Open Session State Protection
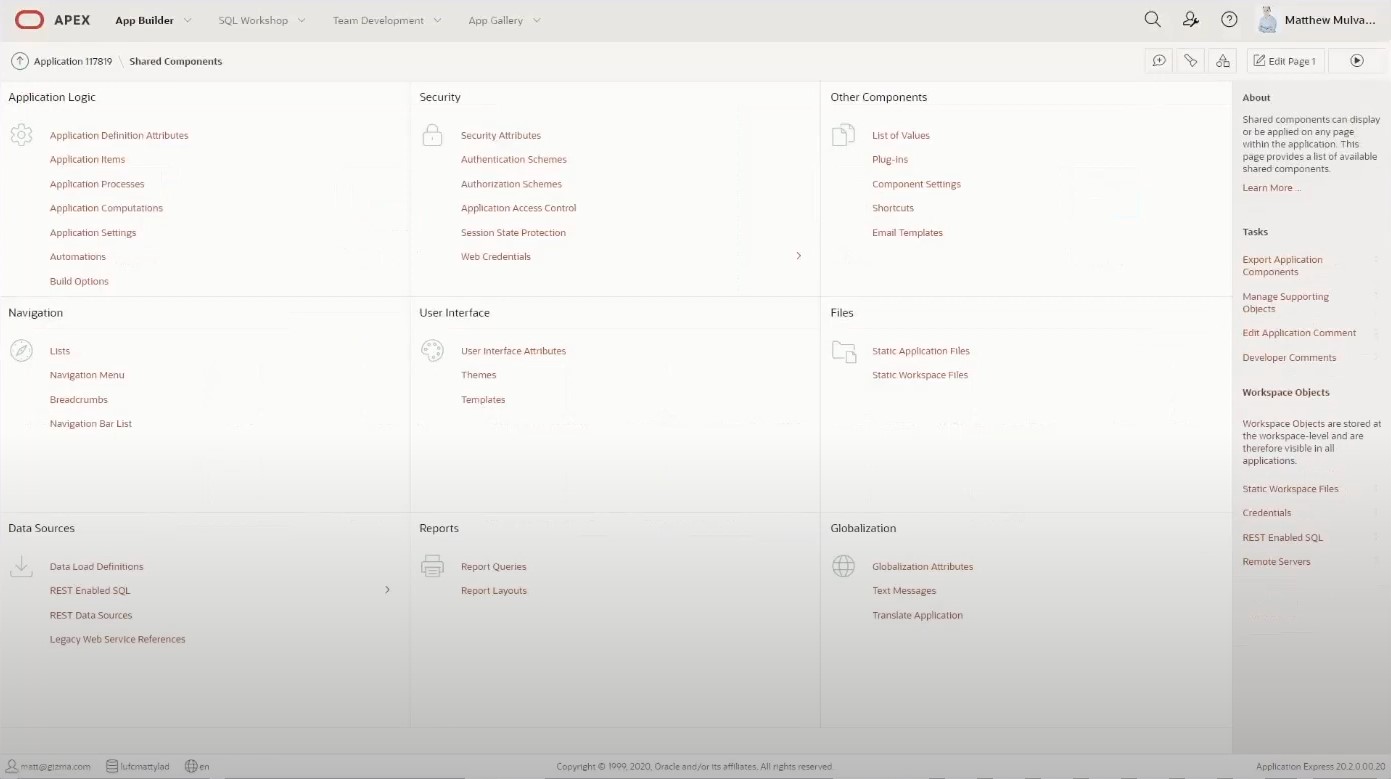The image size is (1391, 779). (513, 233)
